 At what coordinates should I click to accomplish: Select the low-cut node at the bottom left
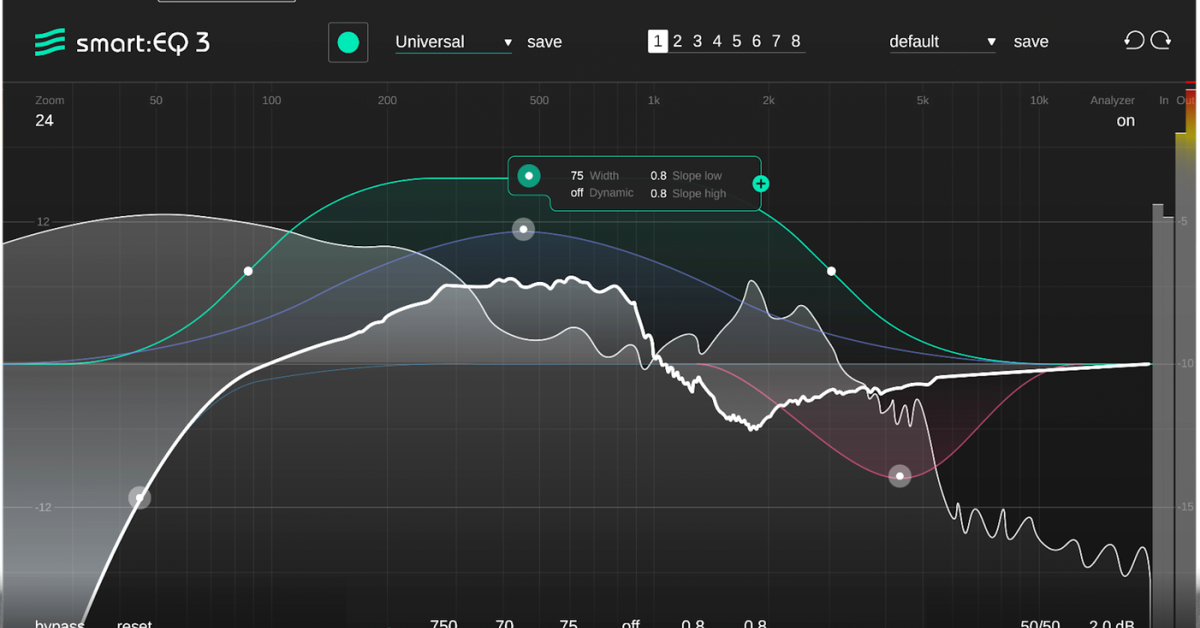pos(139,496)
